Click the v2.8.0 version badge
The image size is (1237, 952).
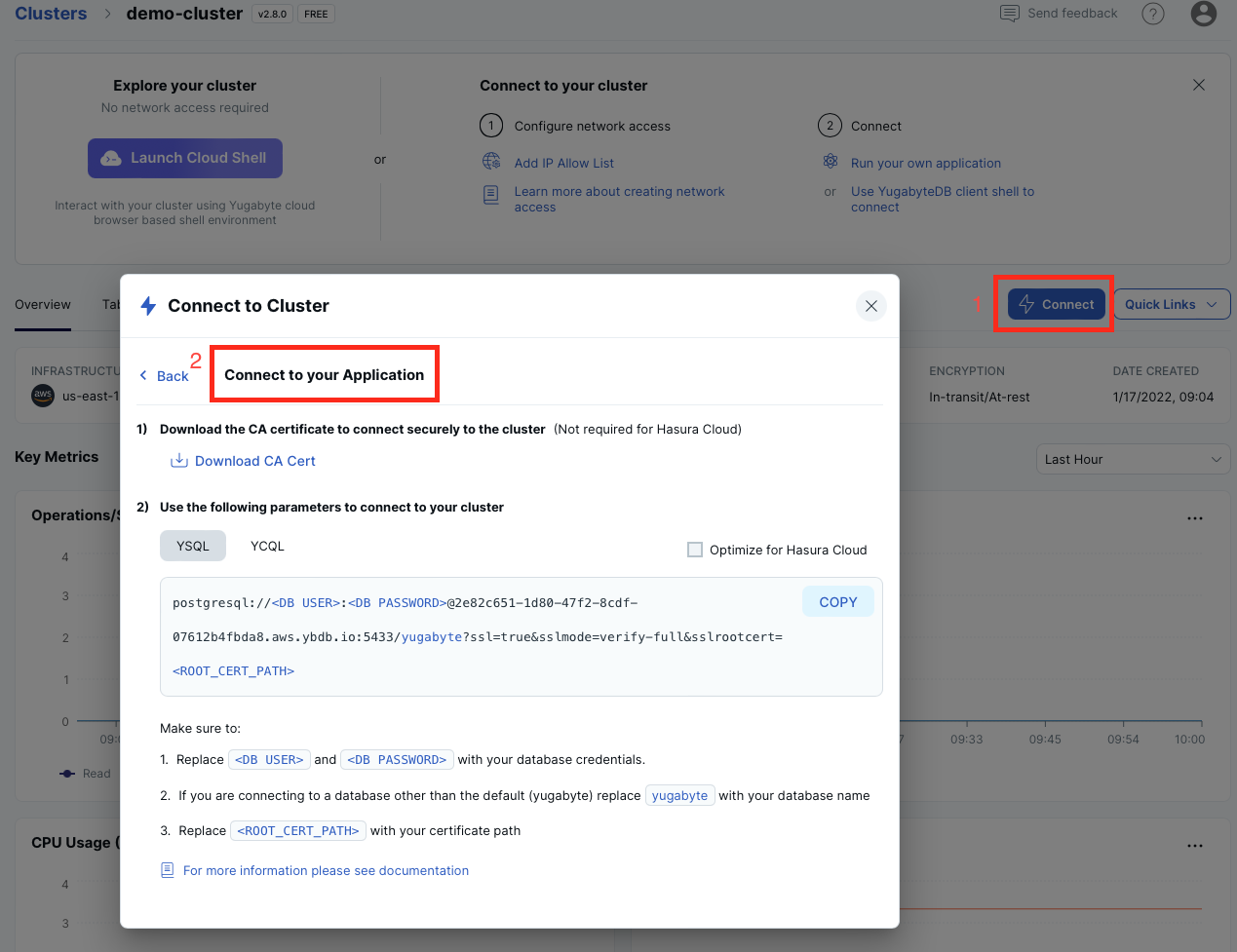pos(273,14)
